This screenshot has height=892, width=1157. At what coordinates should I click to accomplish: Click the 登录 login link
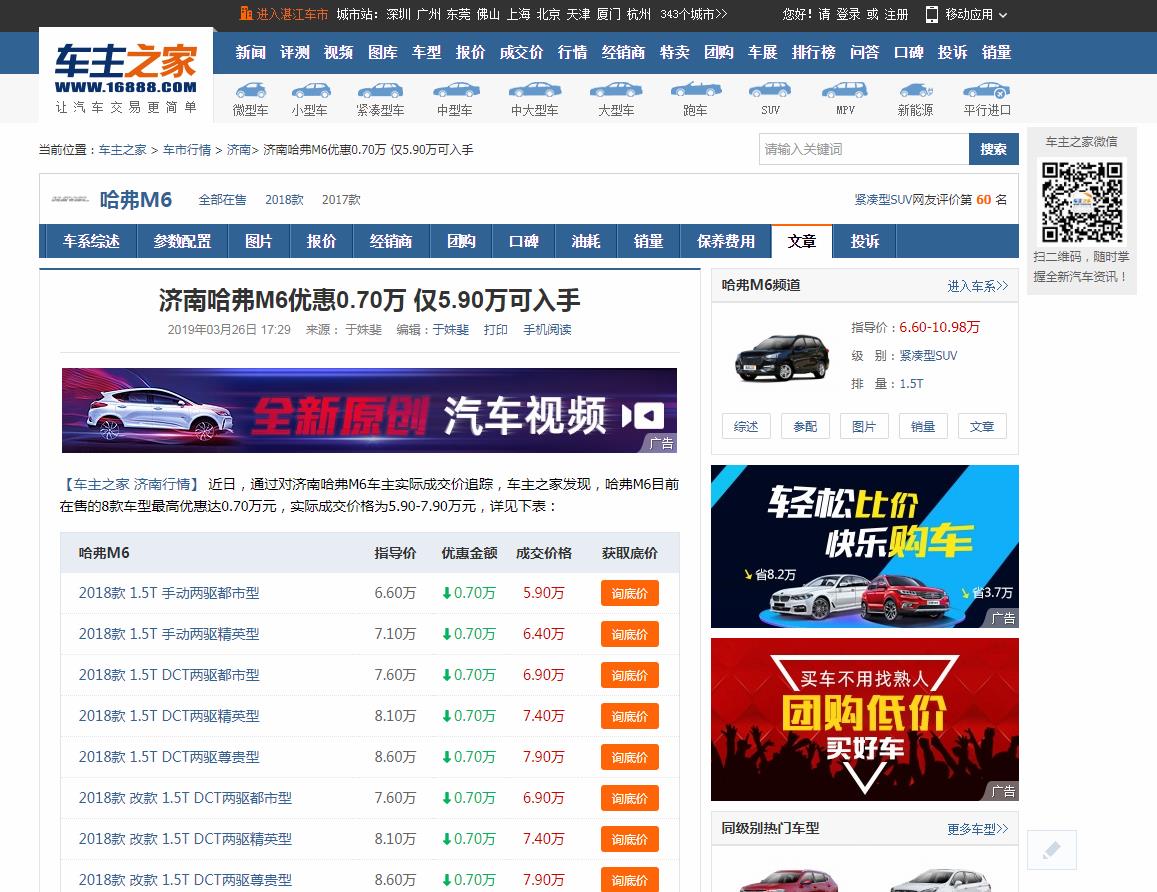pos(848,14)
